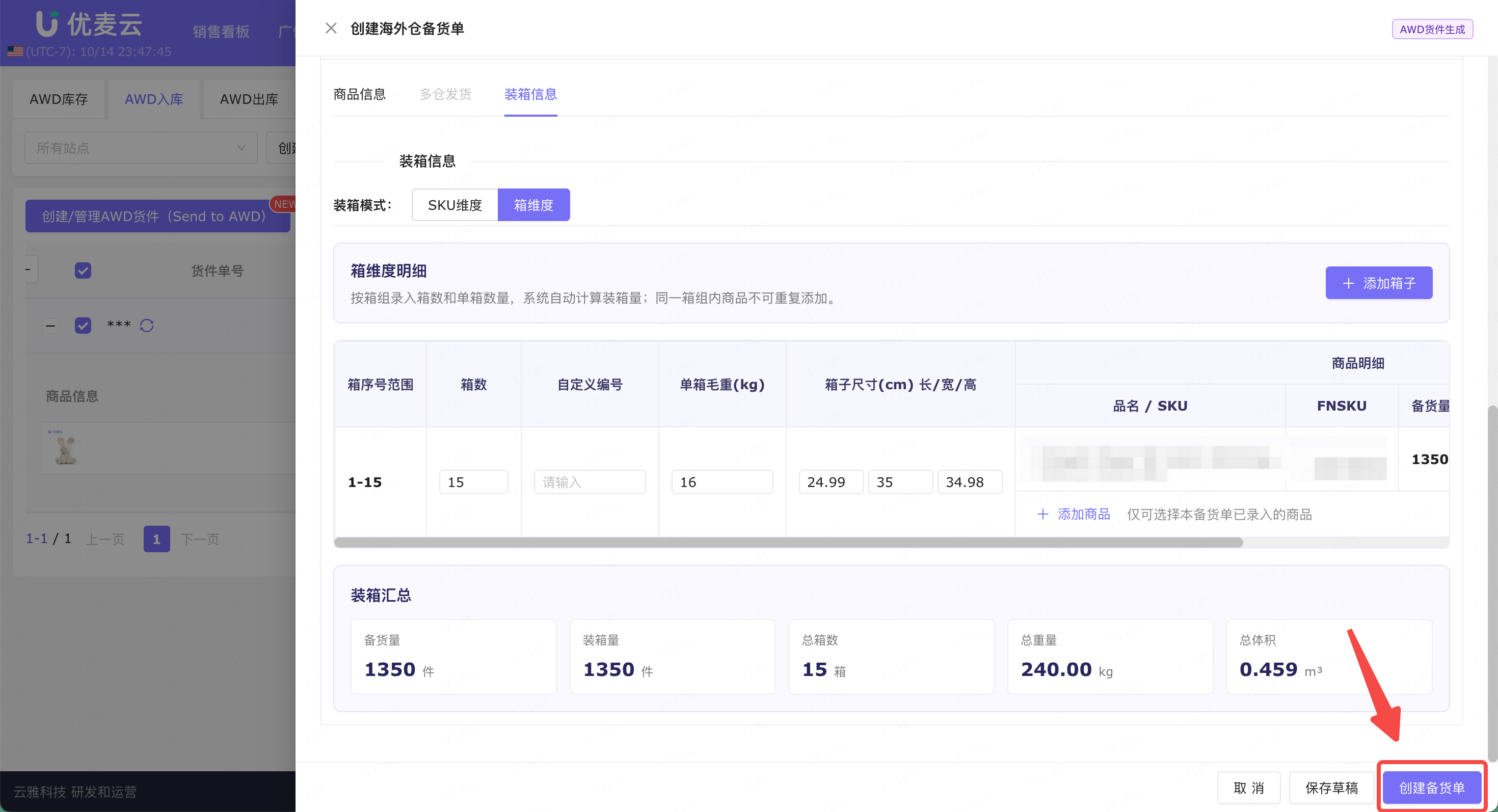Click the box height input 34.98
This screenshot has height=812, width=1498.
(x=970, y=482)
